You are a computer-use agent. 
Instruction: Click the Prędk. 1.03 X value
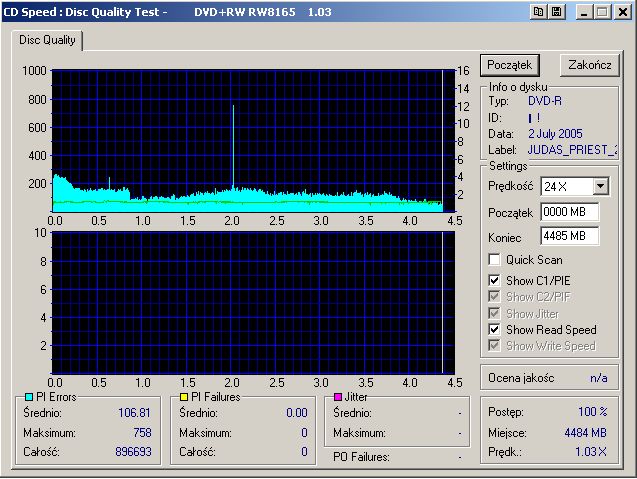pos(591,452)
